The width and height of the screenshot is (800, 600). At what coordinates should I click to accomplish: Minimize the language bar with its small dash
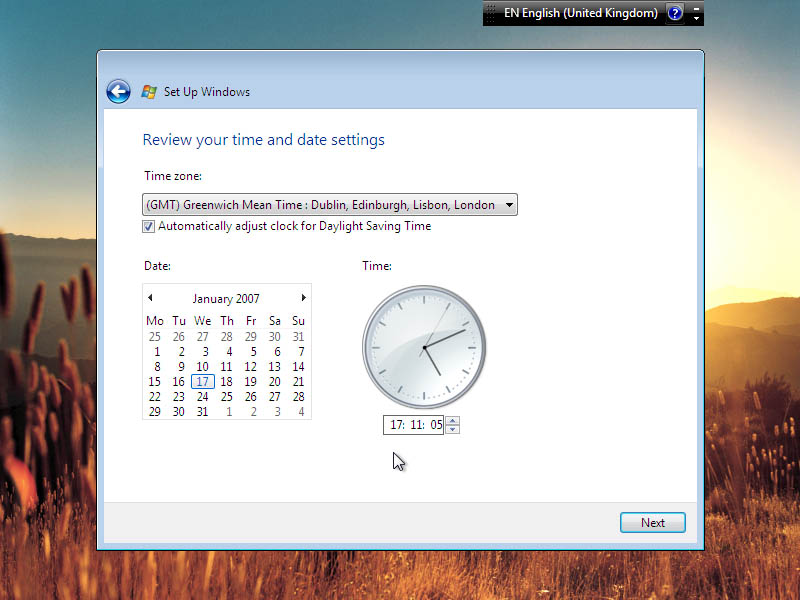[696, 8]
